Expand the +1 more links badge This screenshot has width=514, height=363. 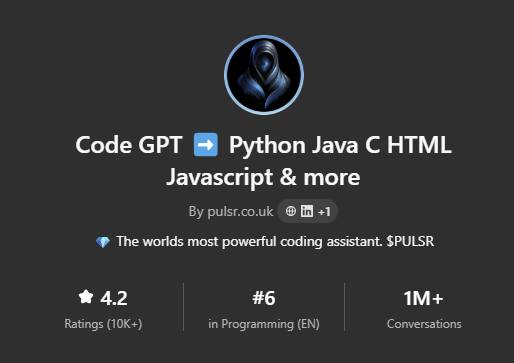(324, 212)
